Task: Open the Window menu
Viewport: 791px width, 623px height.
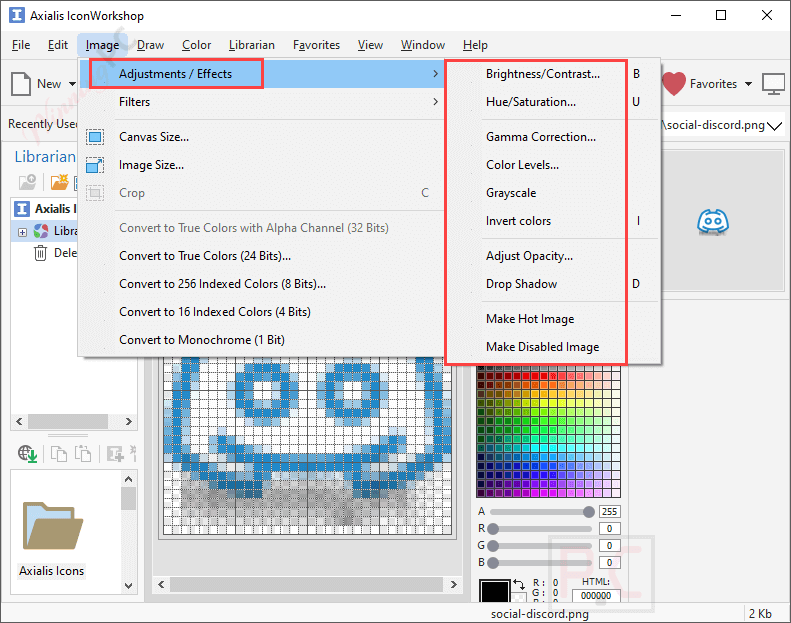Action: coord(423,45)
